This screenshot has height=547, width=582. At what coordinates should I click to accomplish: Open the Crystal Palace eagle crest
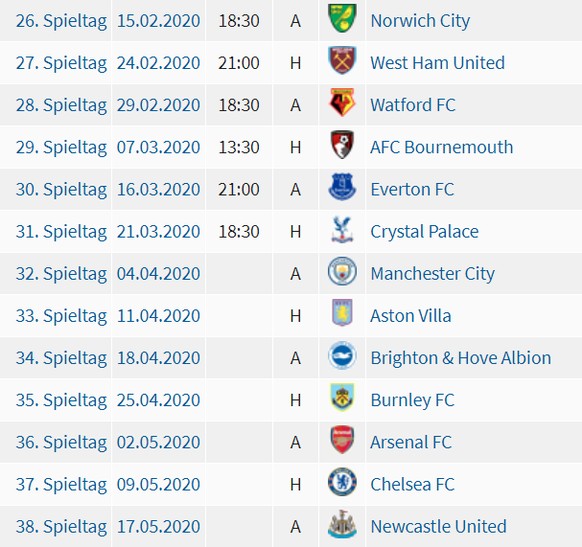click(x=342, y=230)
